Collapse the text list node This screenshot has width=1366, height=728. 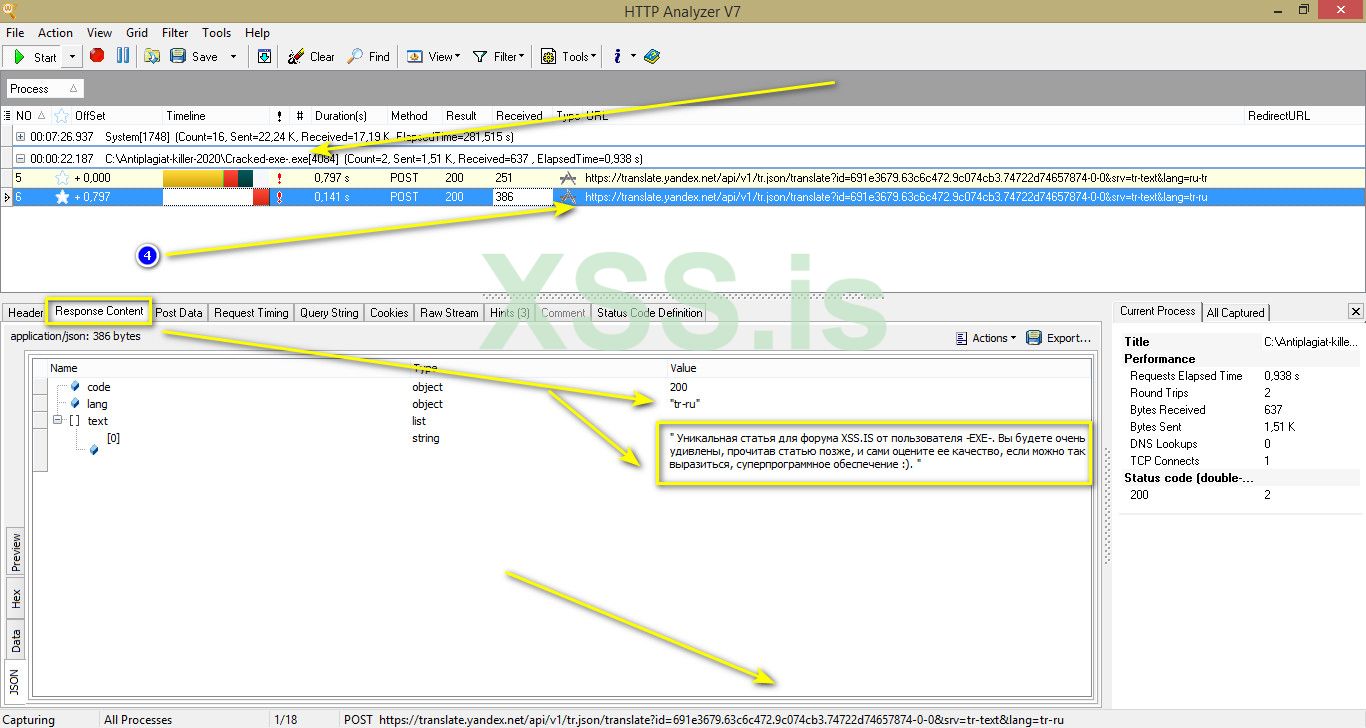tap(58, 421)
